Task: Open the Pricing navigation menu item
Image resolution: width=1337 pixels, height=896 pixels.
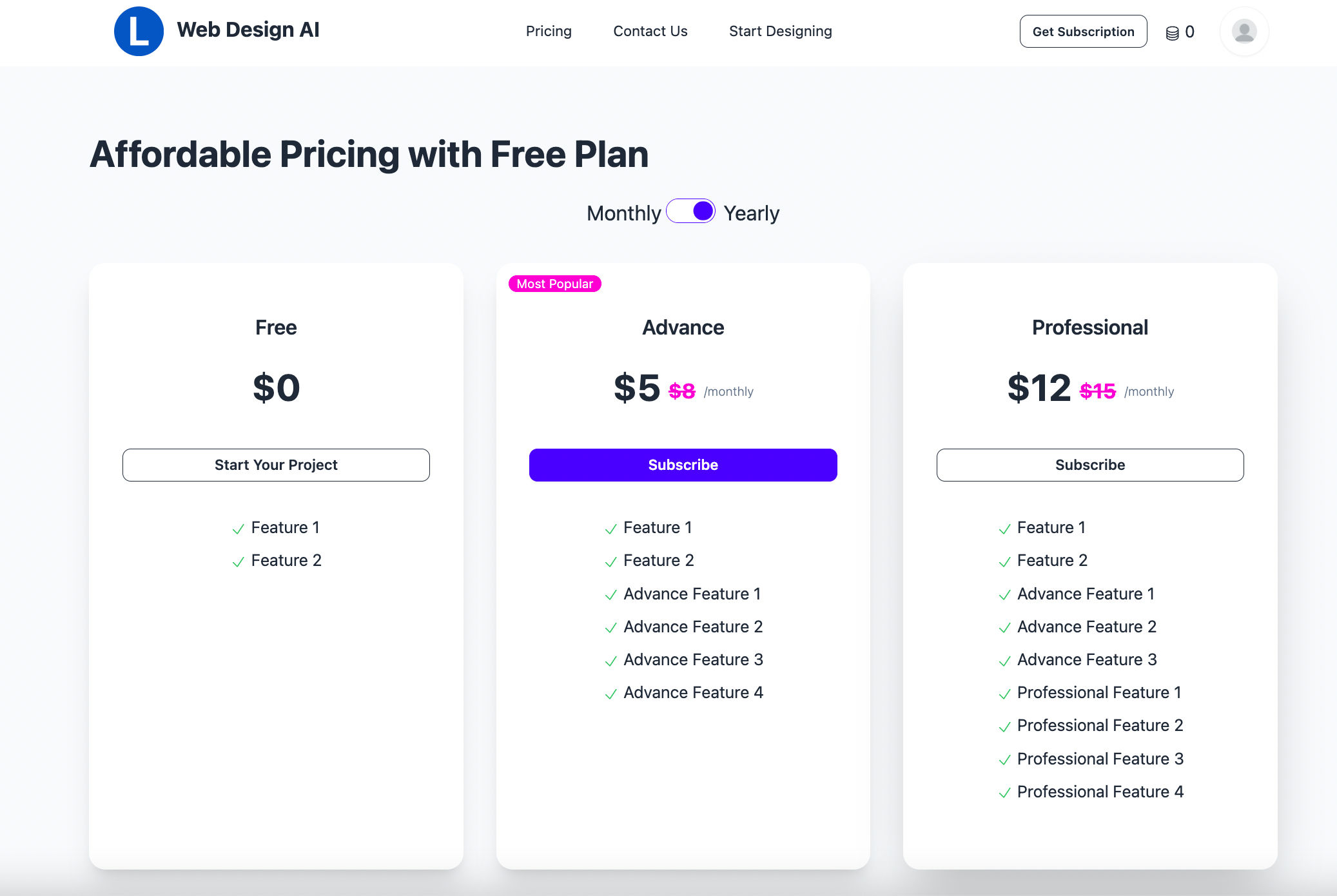Action: tap(547, 31)
